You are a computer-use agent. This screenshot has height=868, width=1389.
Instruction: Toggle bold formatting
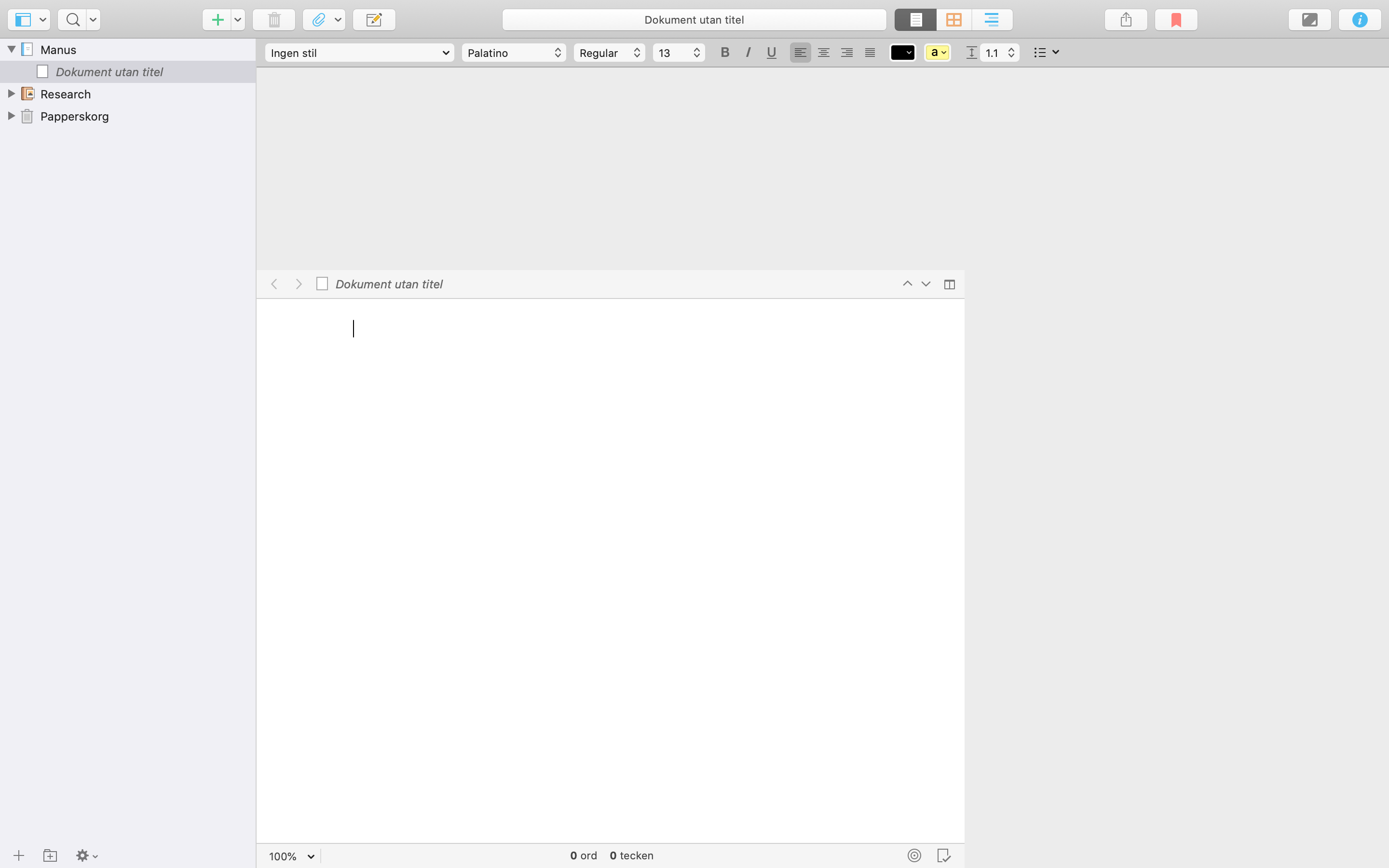(x=725, y=52)
